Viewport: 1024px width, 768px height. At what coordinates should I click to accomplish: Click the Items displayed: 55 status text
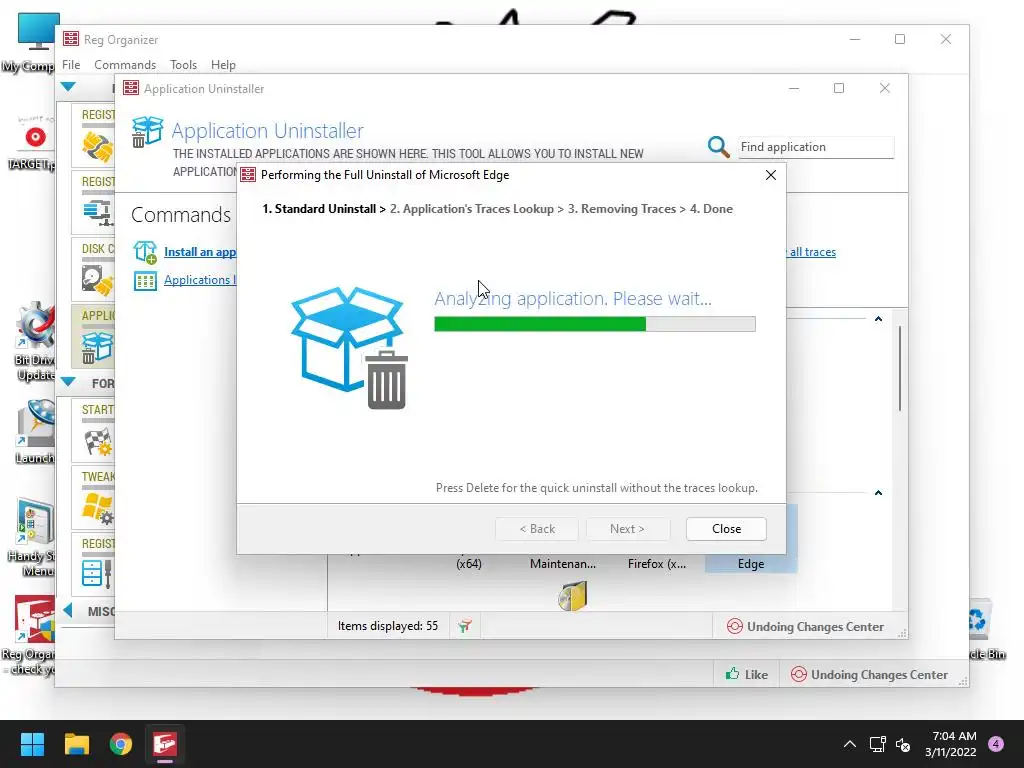[x=388, y=626]
